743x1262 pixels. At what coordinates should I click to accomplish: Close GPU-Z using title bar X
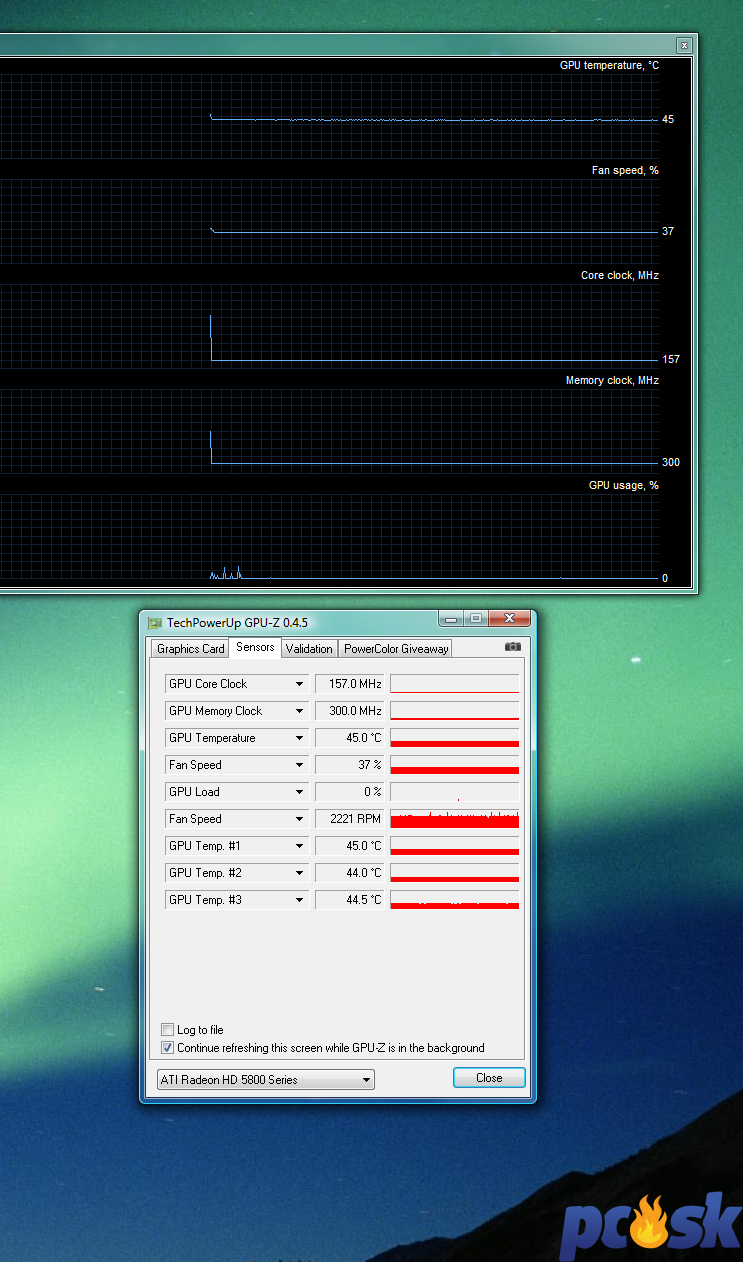click(x=508, y=618)
